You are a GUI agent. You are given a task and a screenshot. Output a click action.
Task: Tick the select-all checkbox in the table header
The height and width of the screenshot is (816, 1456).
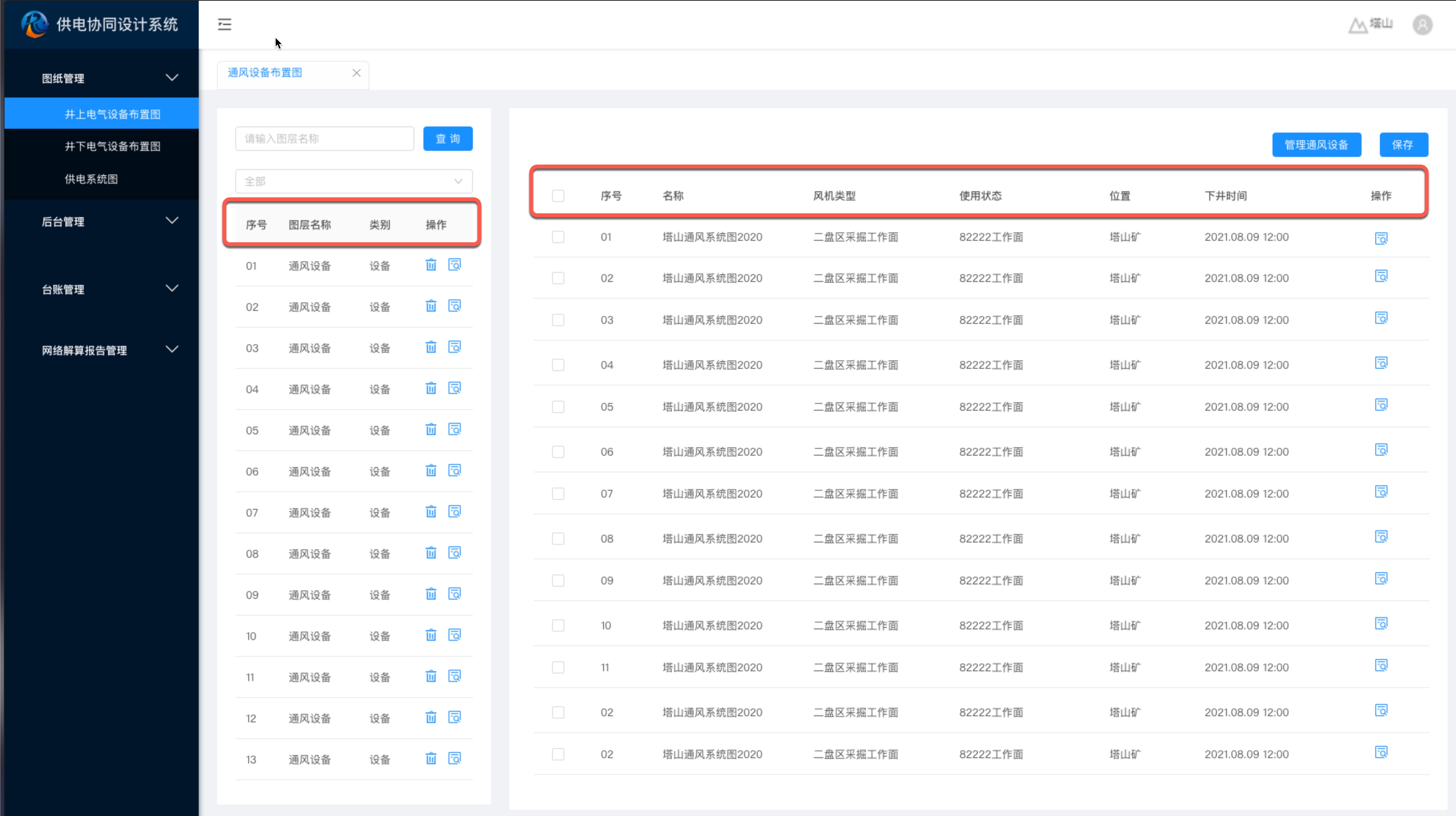(558, 196)
